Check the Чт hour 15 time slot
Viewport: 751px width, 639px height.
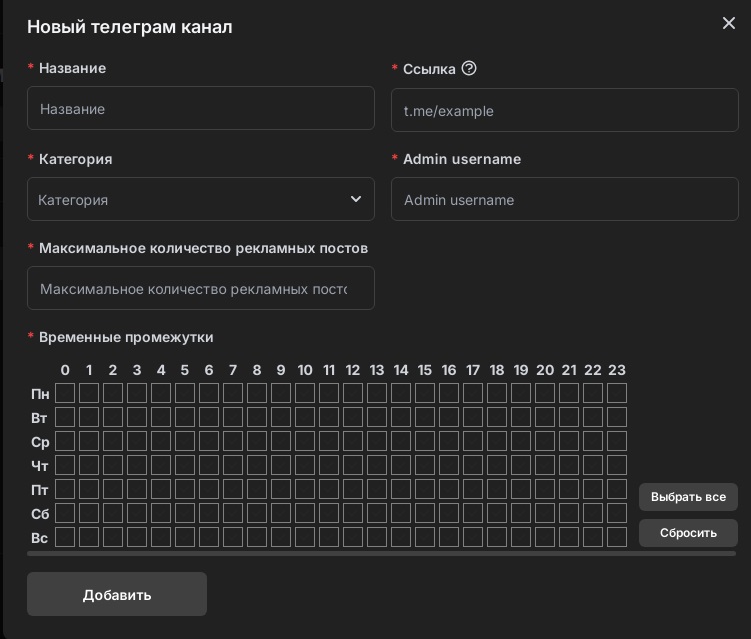(425, 465)
